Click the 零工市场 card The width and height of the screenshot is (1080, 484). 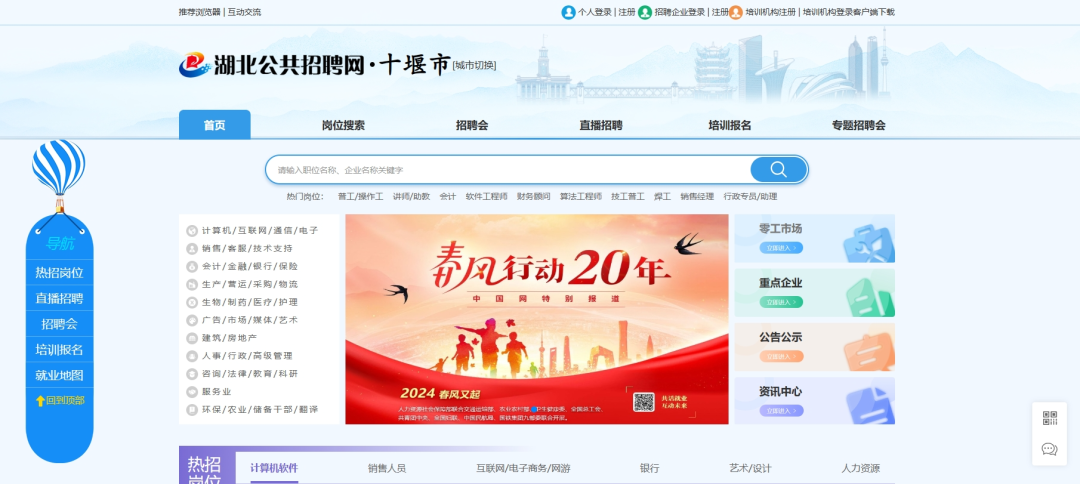coord(814,238)
